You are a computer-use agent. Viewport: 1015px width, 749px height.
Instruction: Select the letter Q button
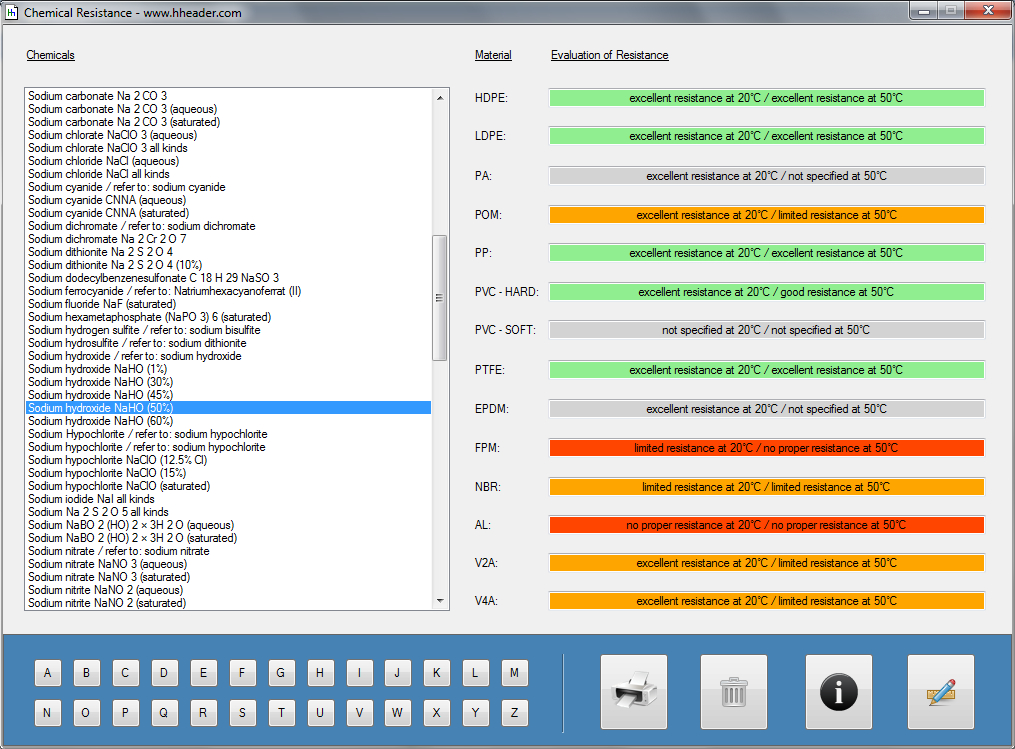[x=164, y=713]
